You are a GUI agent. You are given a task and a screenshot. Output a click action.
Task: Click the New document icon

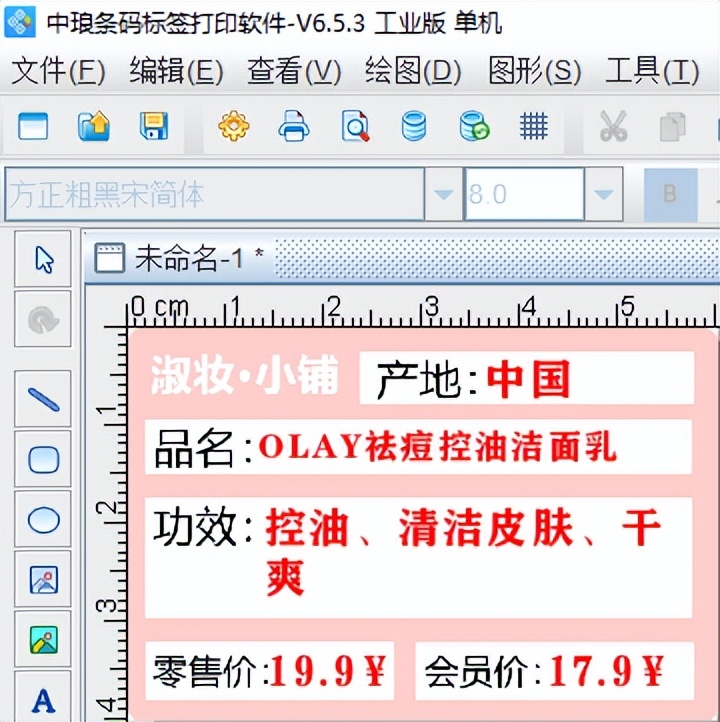click(33, 126)
